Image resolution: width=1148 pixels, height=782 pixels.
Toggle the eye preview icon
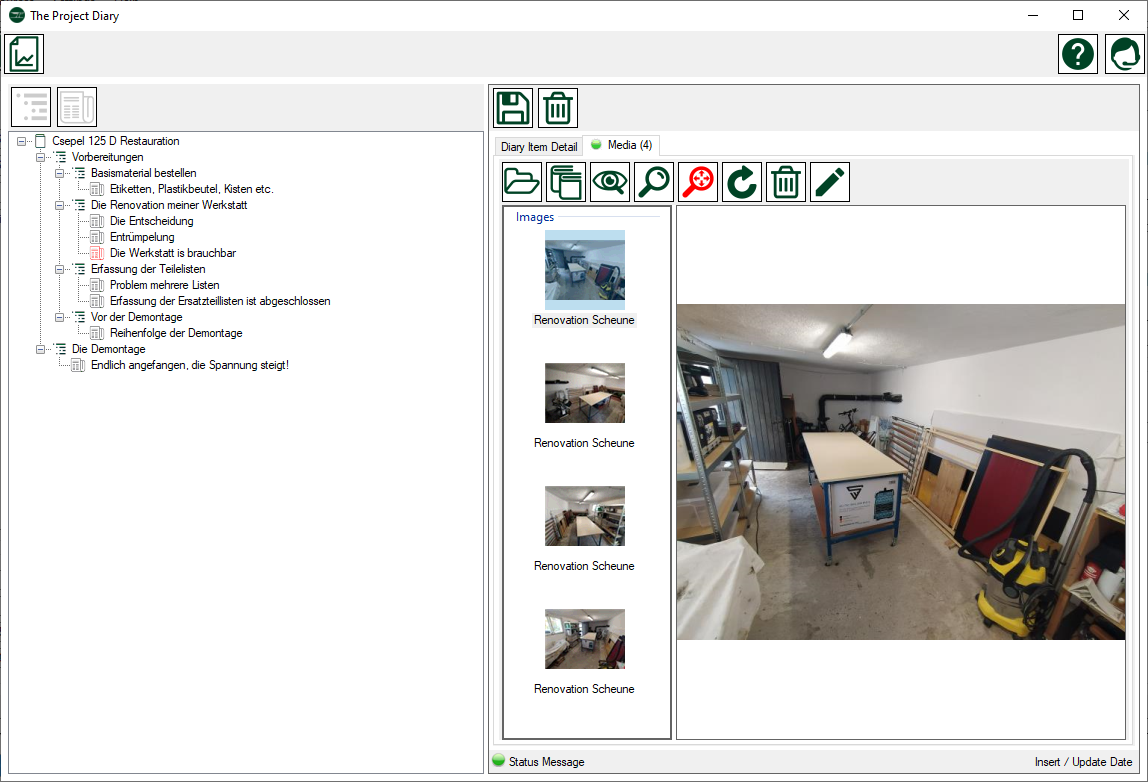click(x=610, y=182)
